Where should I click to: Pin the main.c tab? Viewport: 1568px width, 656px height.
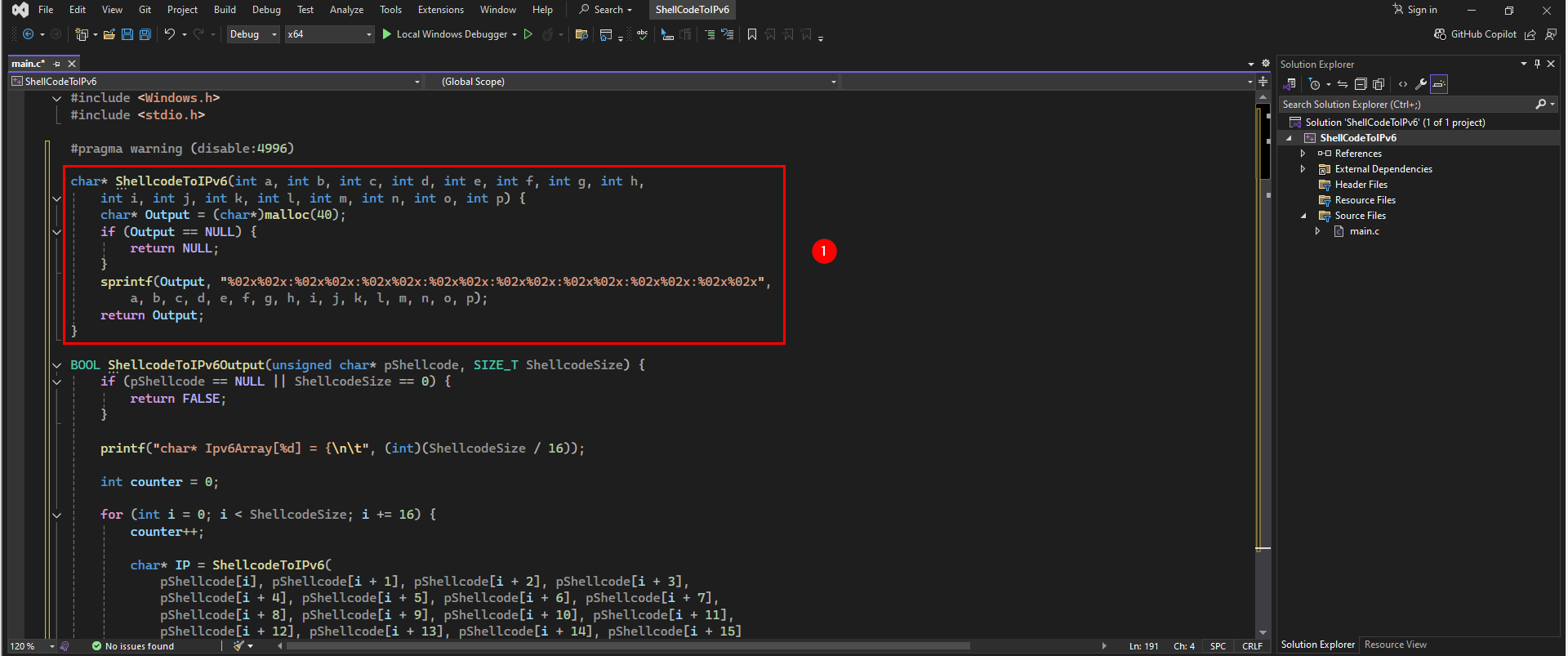click(x=56, y=64)
